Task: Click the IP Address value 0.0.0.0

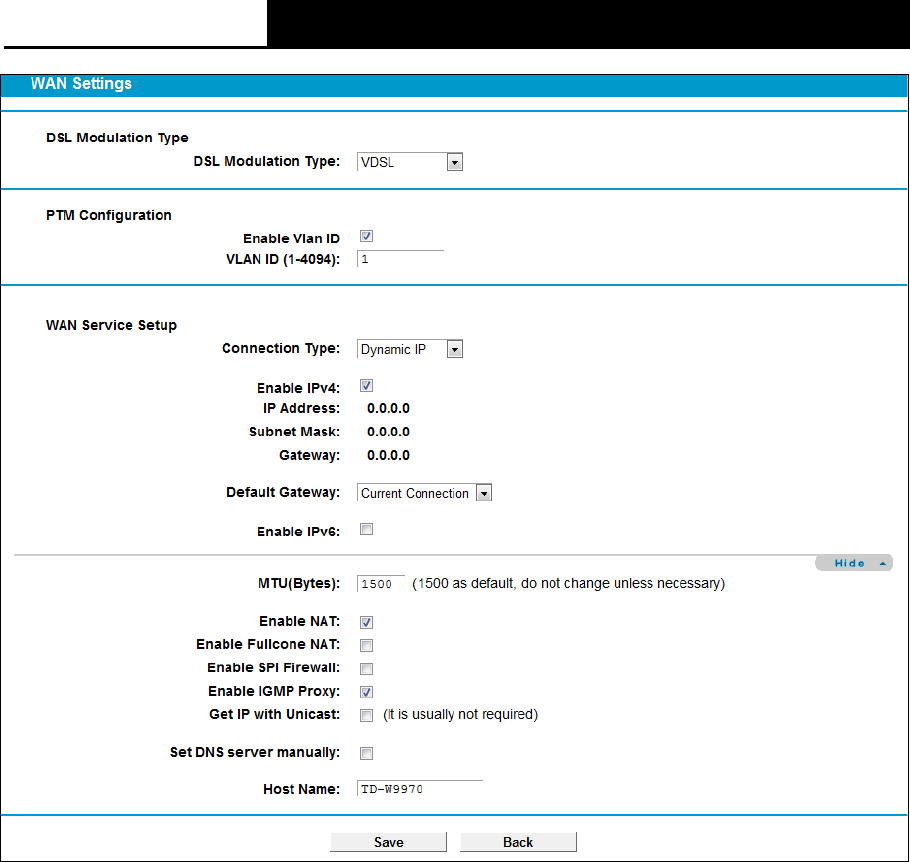Action: tap(388, 409)
